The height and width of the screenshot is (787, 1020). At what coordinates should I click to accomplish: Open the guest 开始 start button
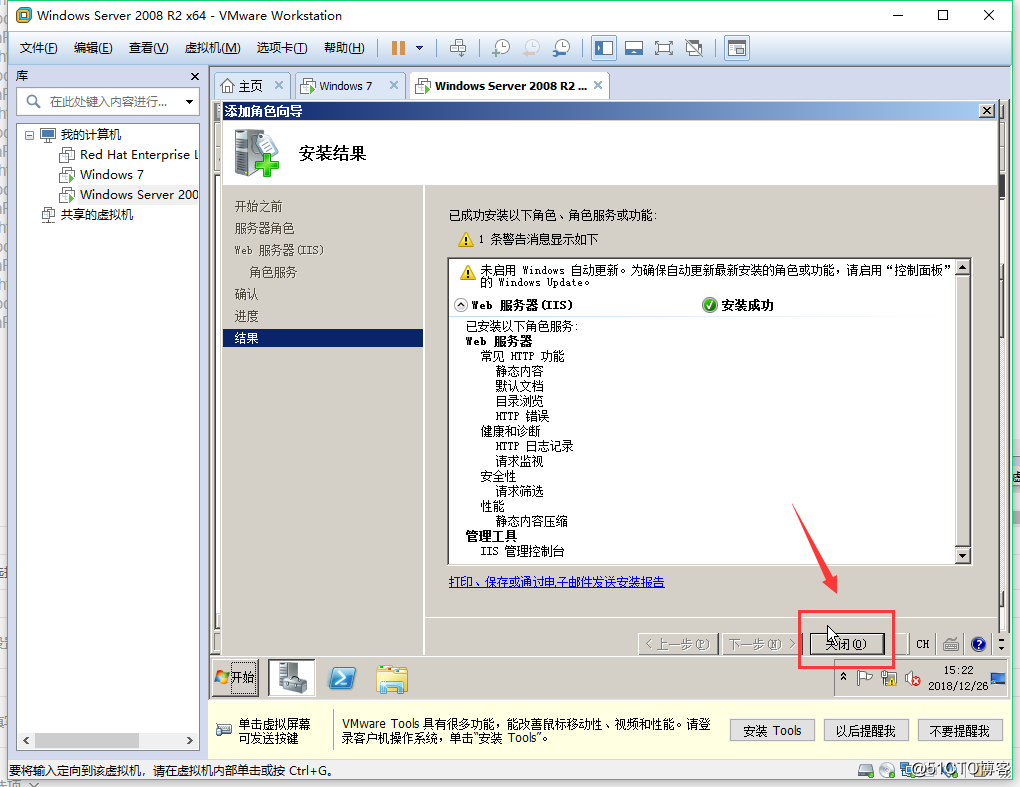pos(234,678)
